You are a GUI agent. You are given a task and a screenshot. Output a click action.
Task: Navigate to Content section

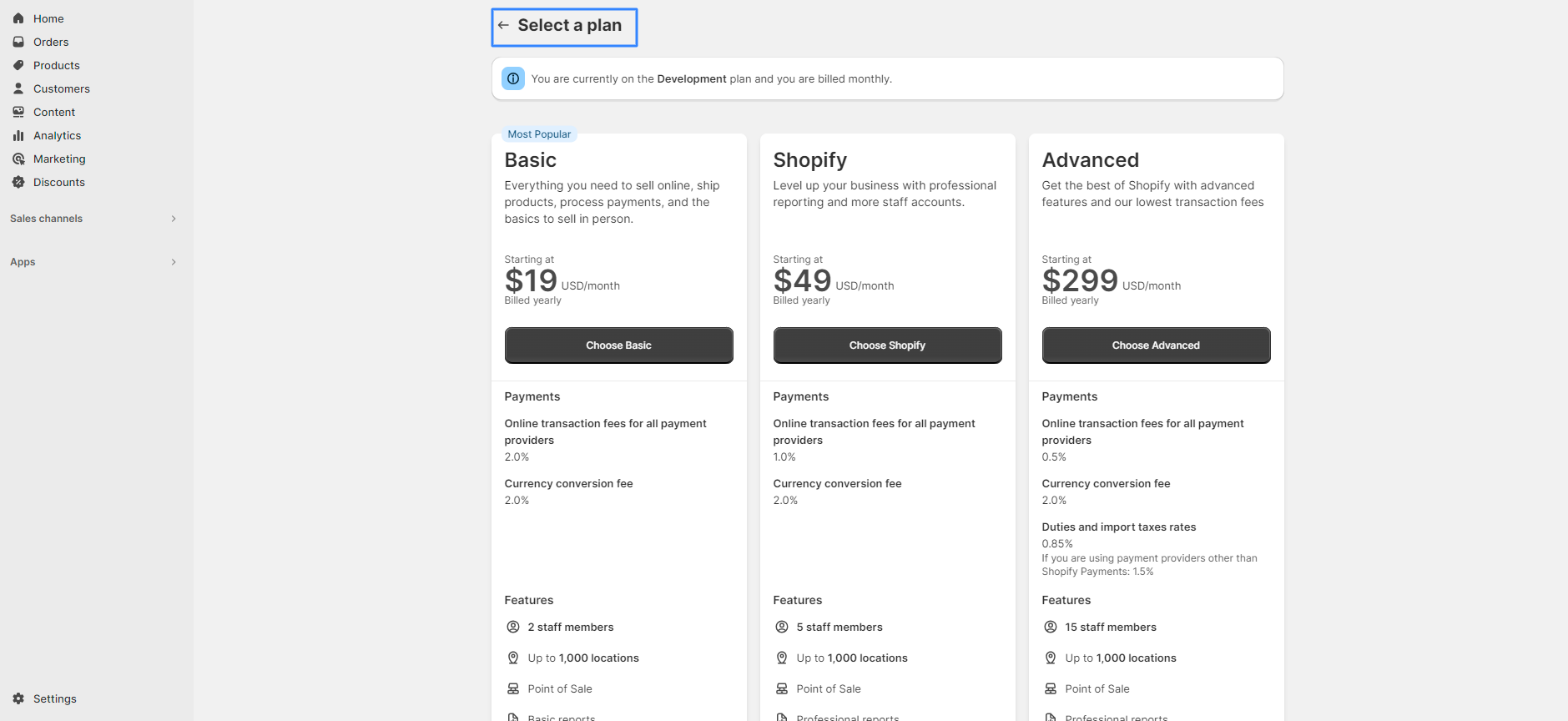[x=54, y=112]
